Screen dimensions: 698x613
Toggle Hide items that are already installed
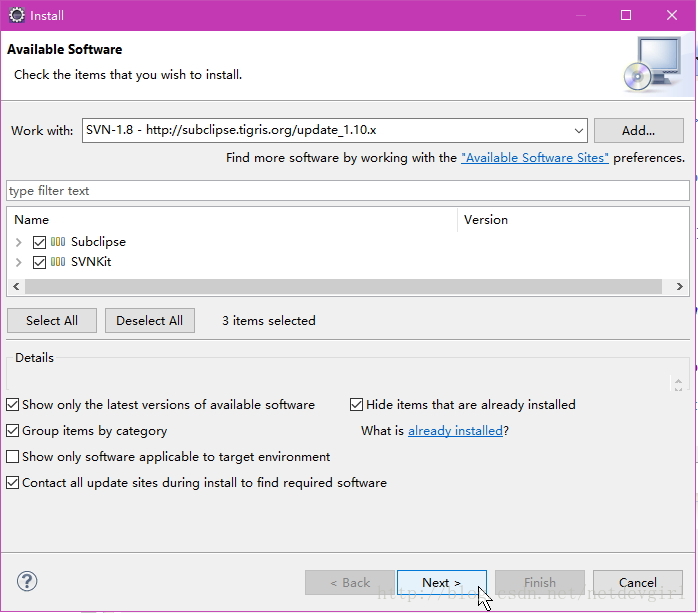(356, 405)
